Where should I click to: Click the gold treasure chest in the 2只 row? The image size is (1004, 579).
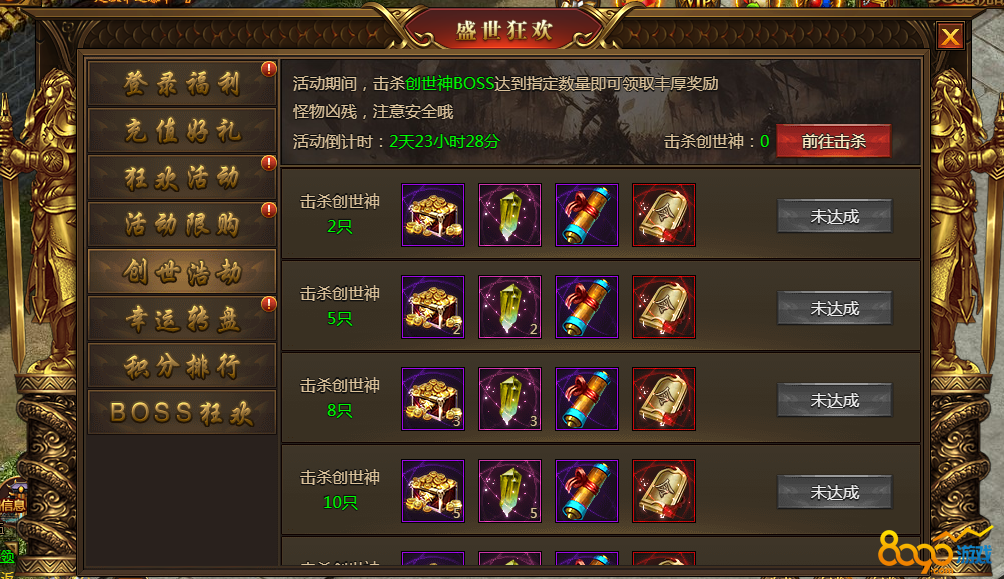[x=433, y=215]
